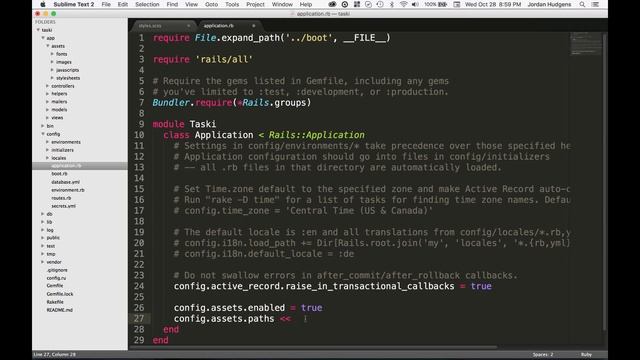
Task: Expand the db folder
Action: point(43,214)
